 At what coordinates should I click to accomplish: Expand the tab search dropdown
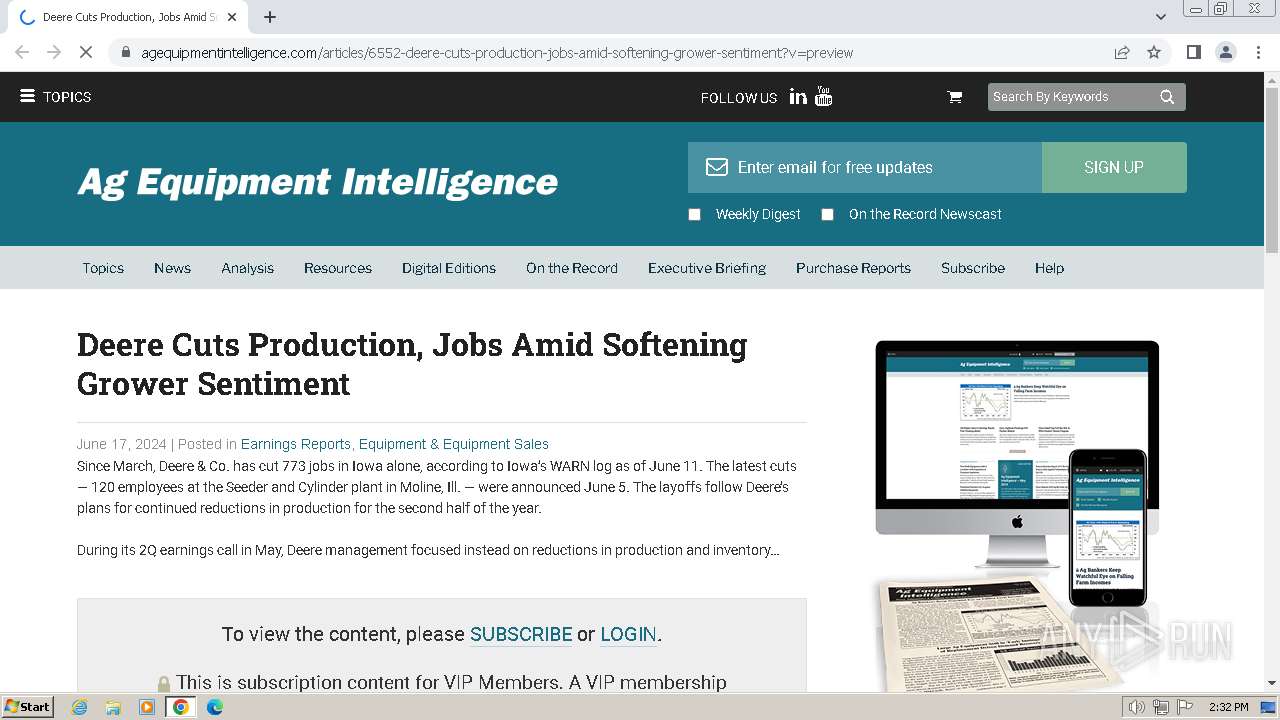[x=1160, y=17]
